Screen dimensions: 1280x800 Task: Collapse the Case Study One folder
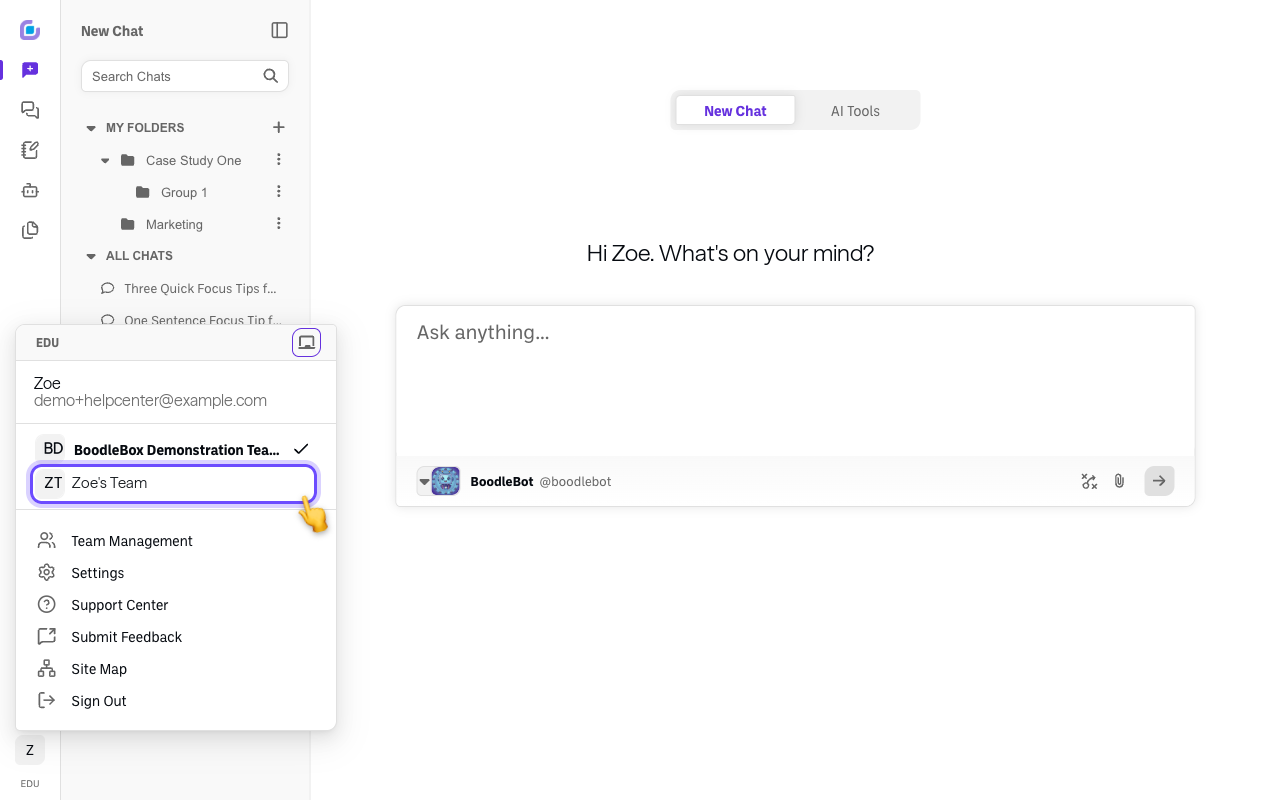pyautogui.click(x=106, y=160)
